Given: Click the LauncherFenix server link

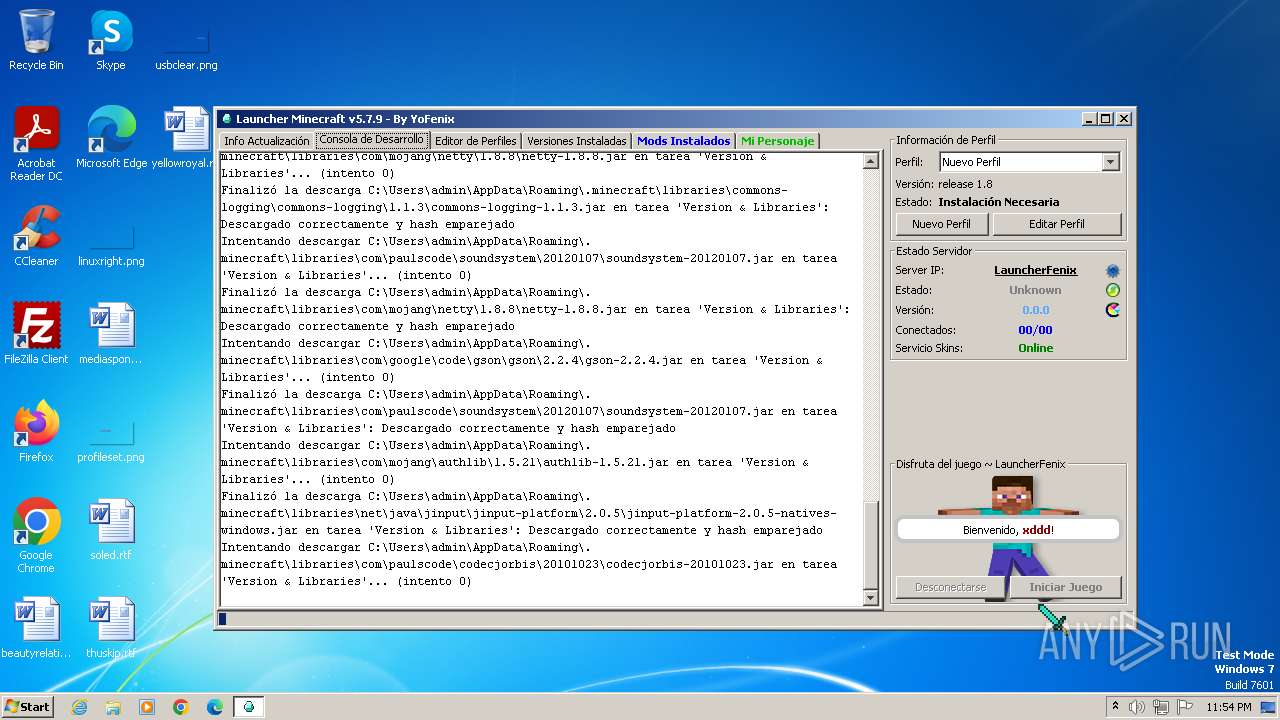Looking at the screenshot, I should (x=1035, y=270).
